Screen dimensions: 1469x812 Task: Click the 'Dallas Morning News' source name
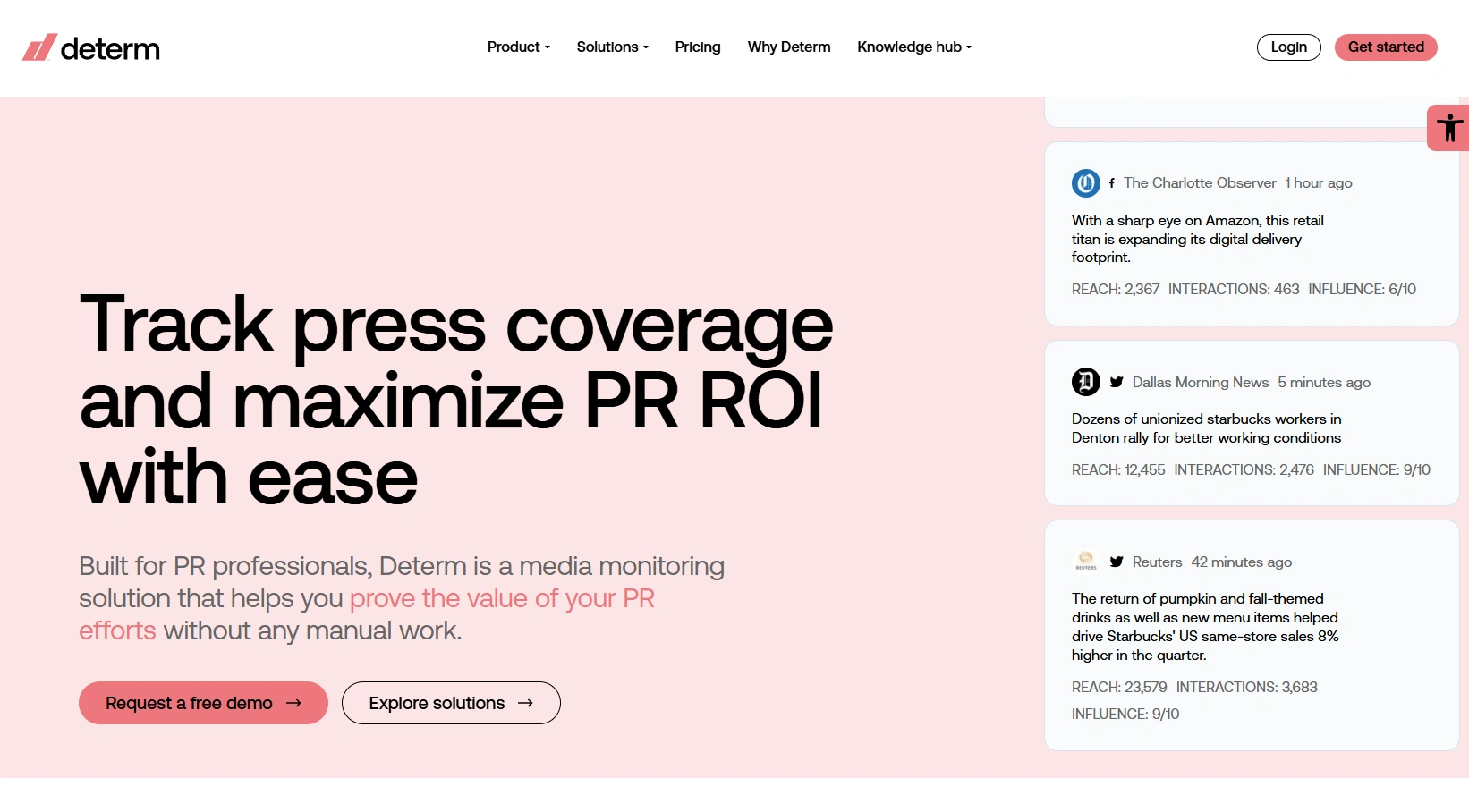(x=1201, y=383)
